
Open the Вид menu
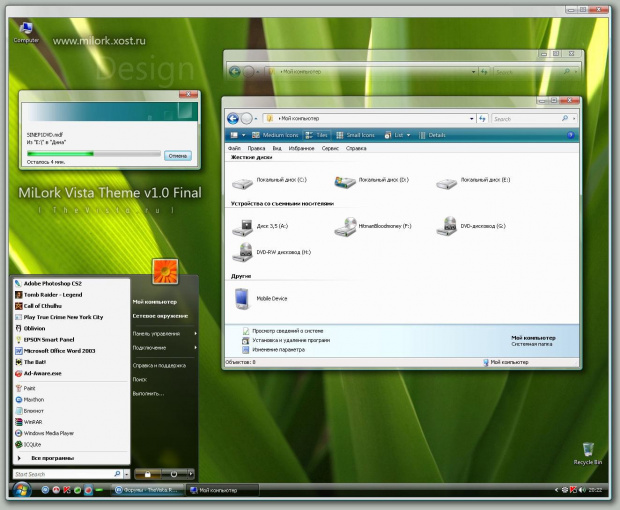click(x=277, y=148)
